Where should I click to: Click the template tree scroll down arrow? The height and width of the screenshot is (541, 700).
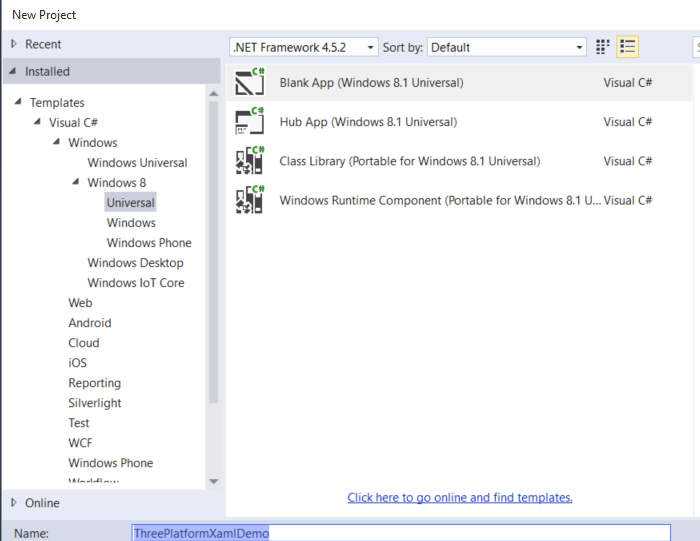[213, 481]
